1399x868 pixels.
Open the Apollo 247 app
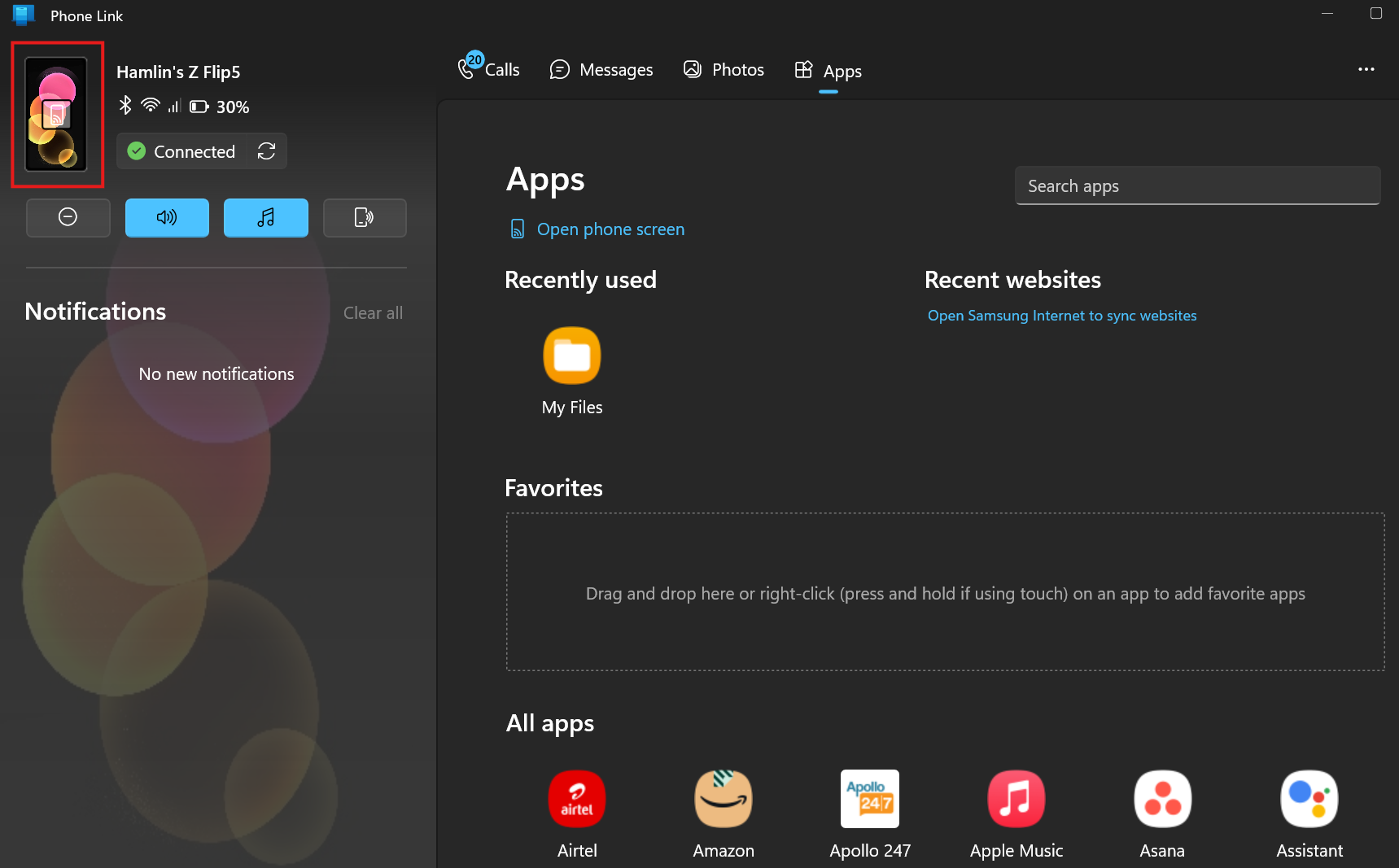[870, 799]
